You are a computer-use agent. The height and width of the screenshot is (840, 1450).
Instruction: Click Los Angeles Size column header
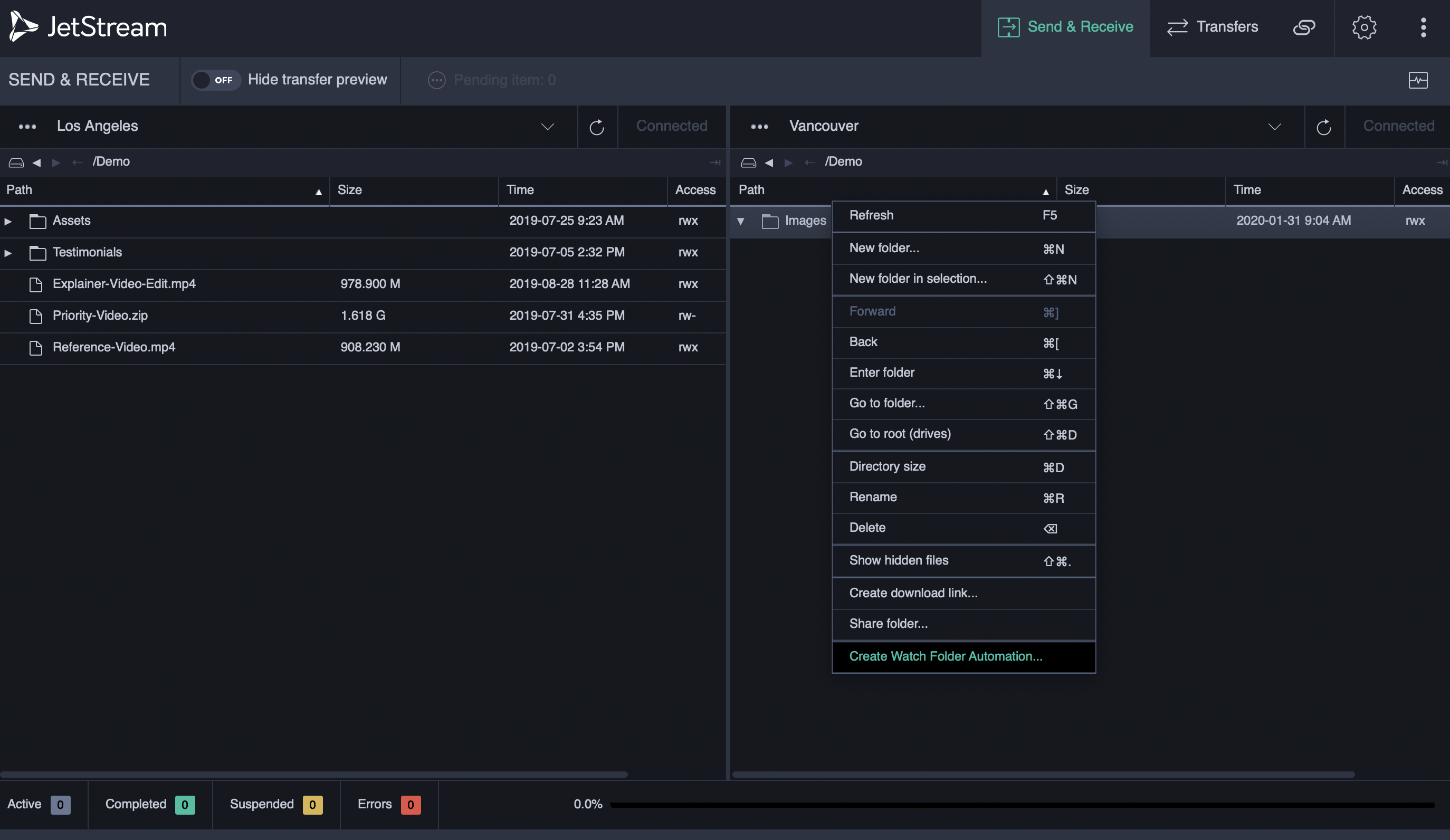tap(414, 190)
